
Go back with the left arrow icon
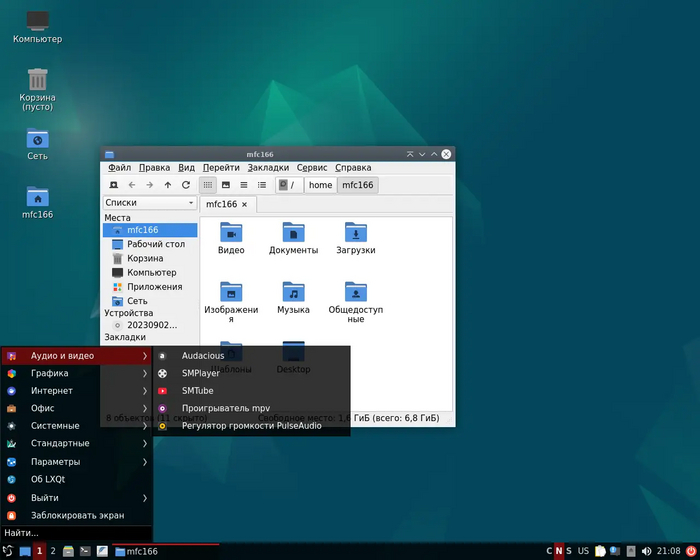132,185
